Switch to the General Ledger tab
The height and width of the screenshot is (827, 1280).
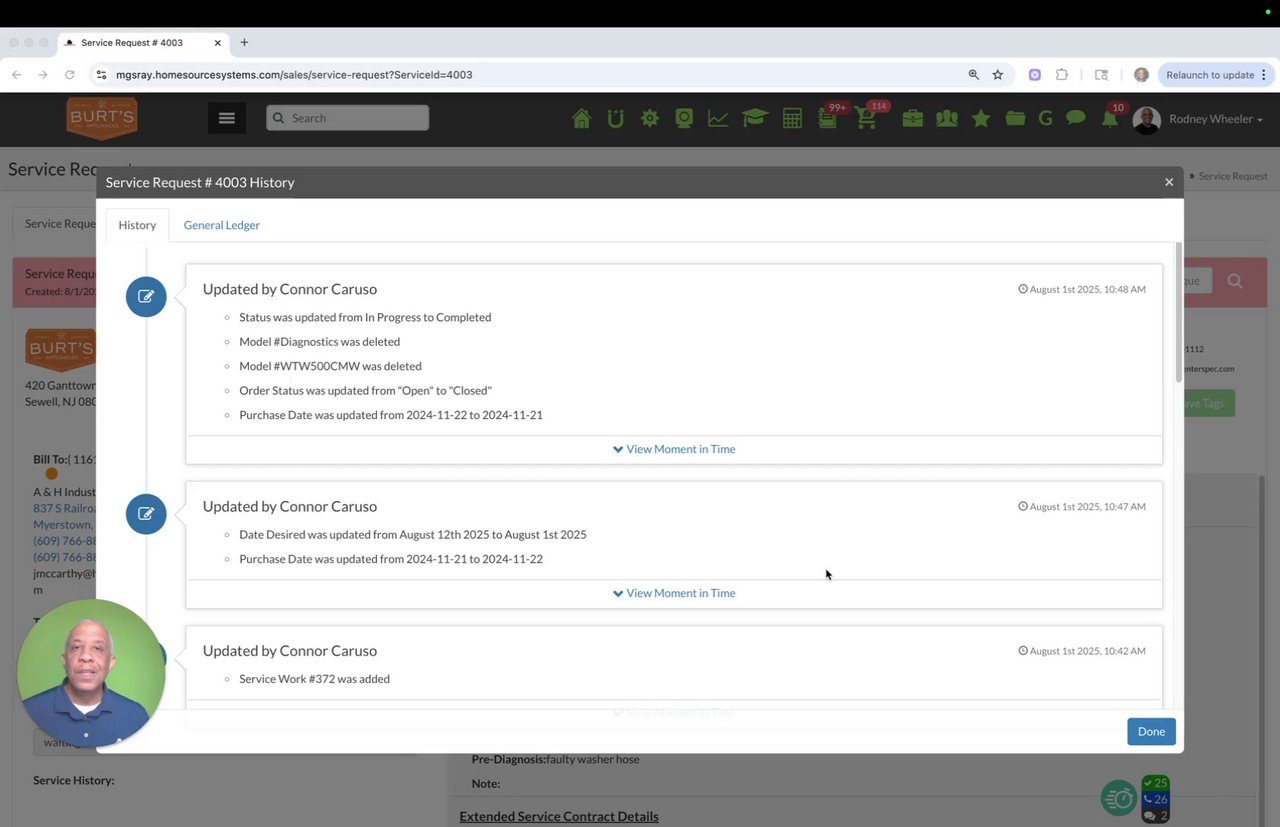pos(221,225)
